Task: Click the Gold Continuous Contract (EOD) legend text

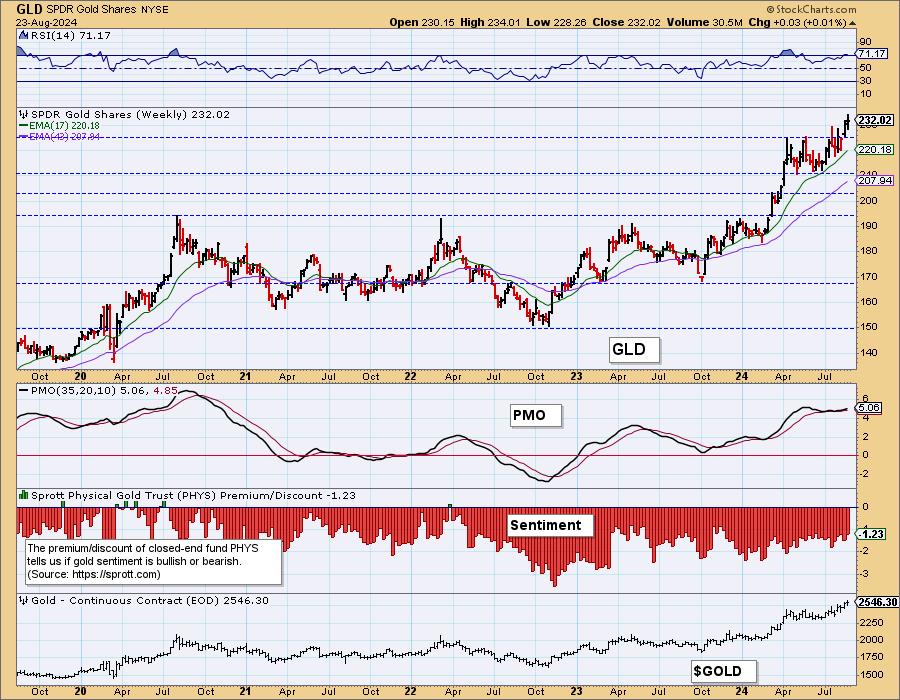Action: point(149,600)
